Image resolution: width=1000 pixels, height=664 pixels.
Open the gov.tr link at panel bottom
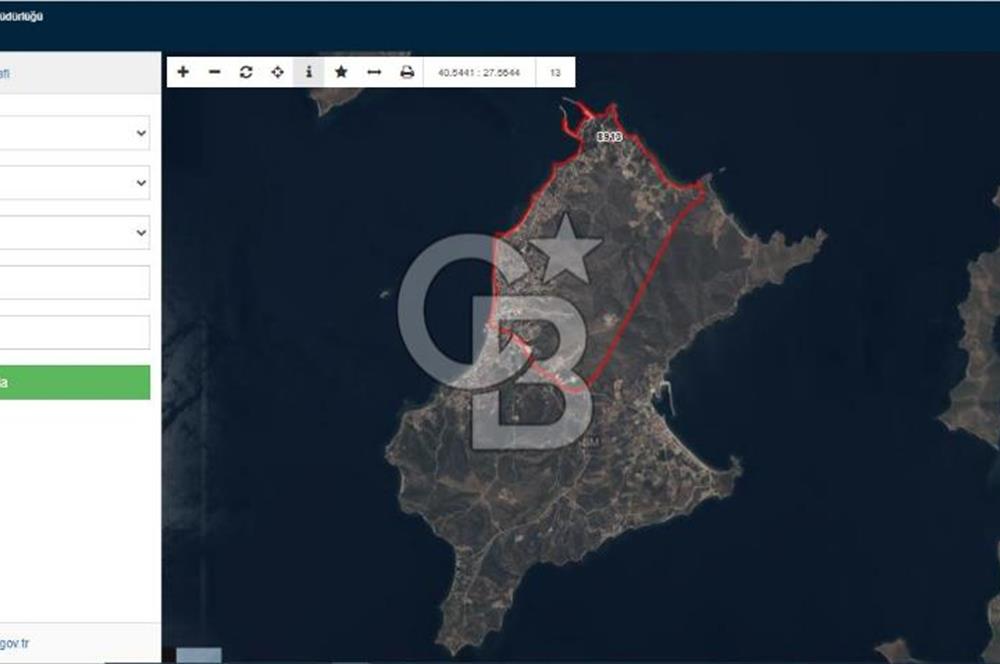click(x=14, y=644)
